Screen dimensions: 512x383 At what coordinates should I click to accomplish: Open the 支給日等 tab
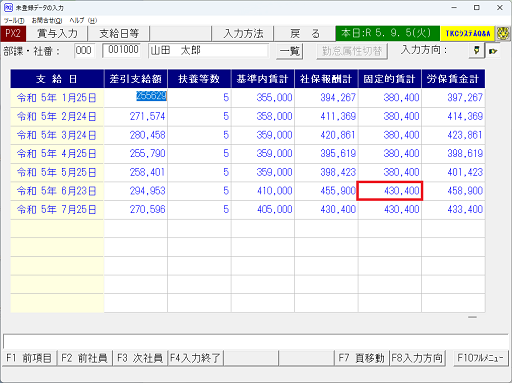(119, 34)
